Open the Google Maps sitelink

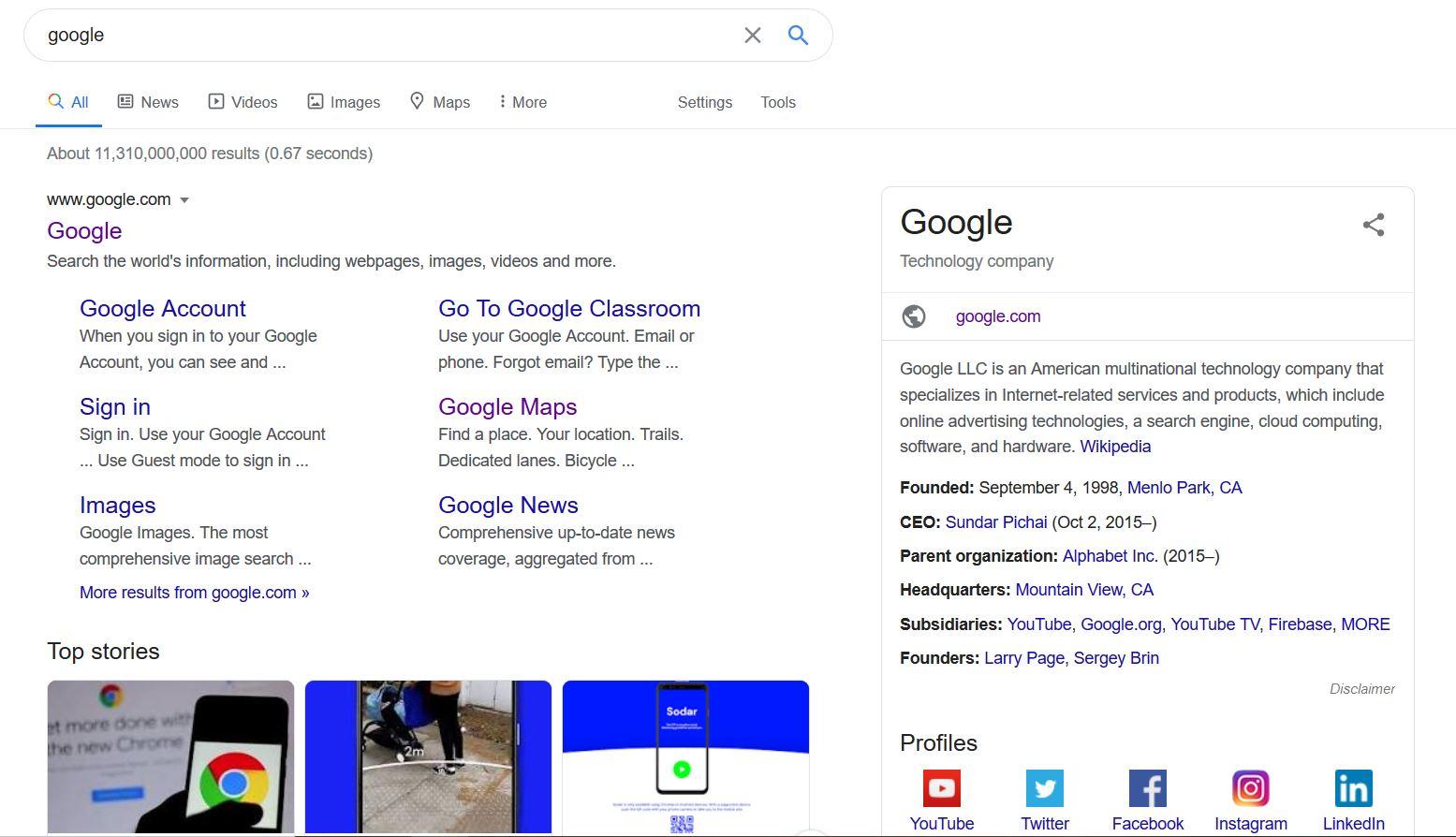pos(507,406)
